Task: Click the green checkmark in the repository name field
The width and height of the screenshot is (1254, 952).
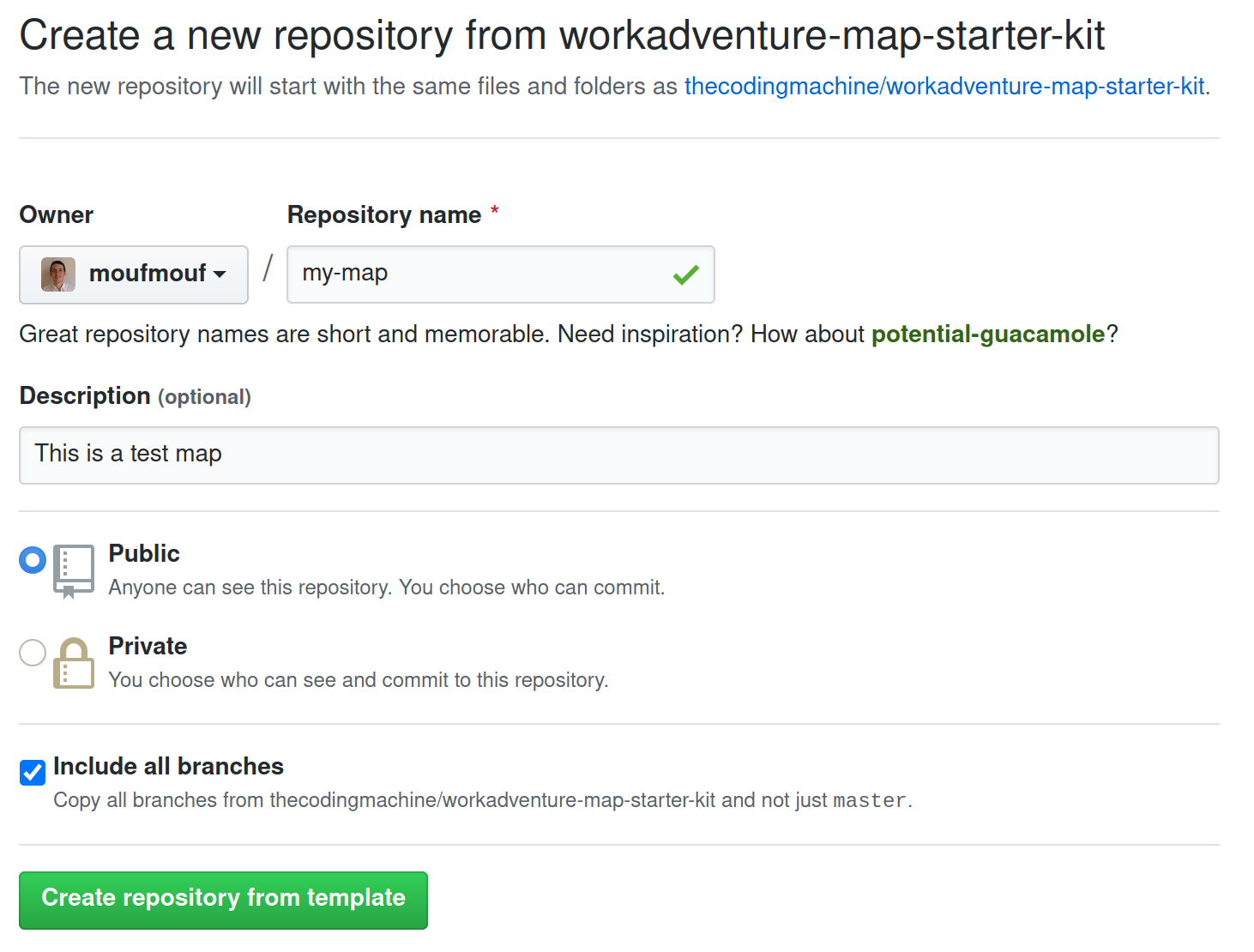Action: click(686, 274)
